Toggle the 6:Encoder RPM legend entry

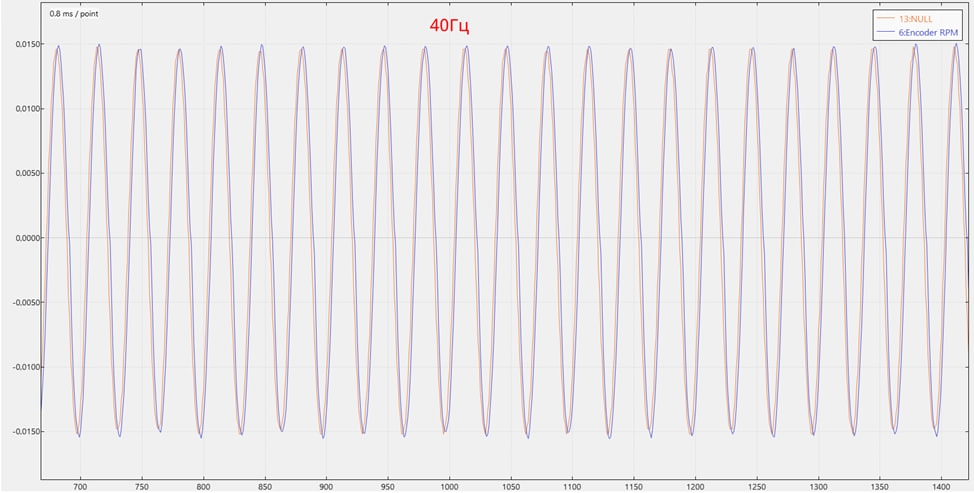(930, 31)
